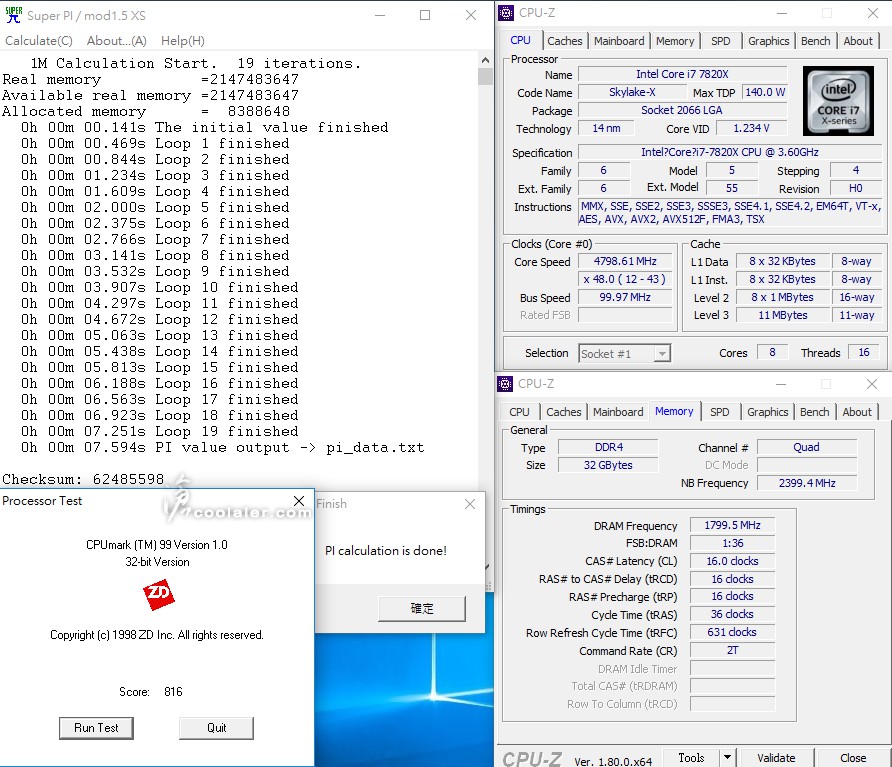892x767 pixels.
Task: Open Graphics tab in upper CPU-Z window
Action: point(769,41)
